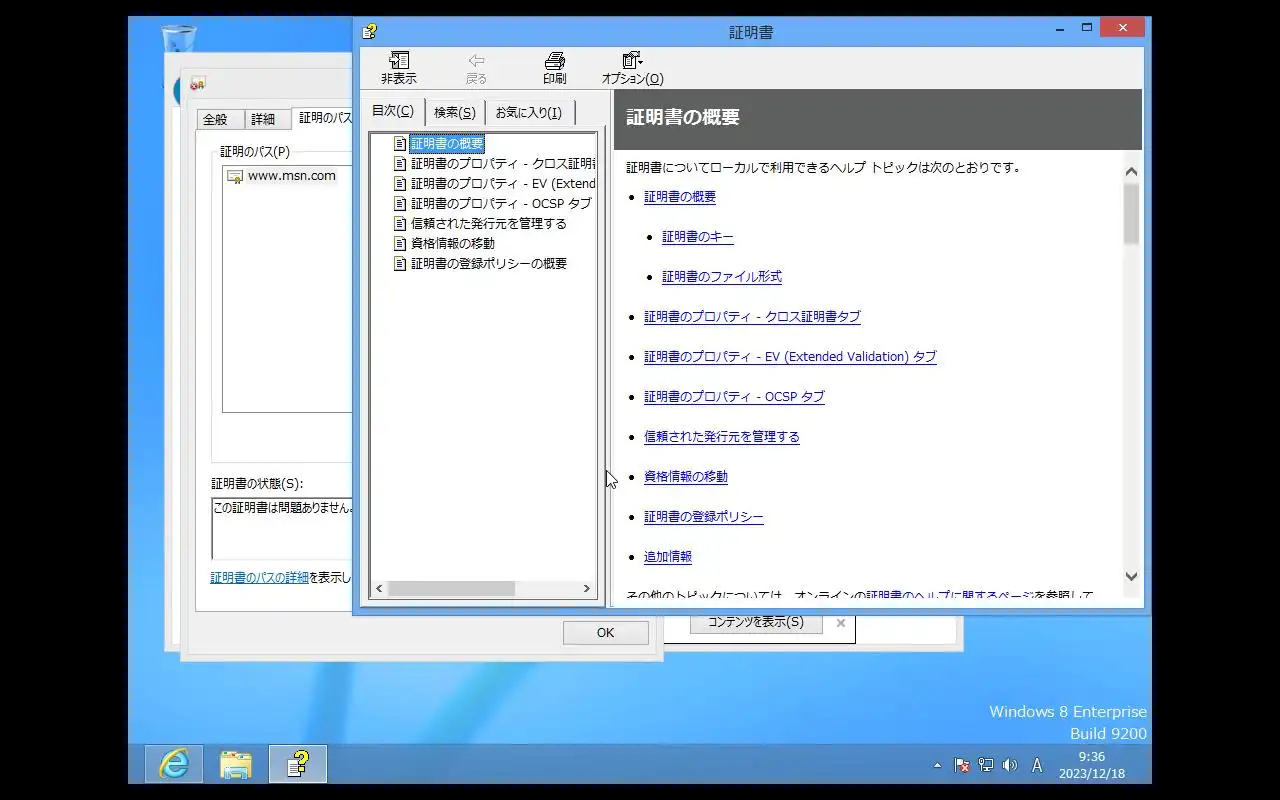Click the content pane vertical scrollbar thumb

click(1131, 214)
